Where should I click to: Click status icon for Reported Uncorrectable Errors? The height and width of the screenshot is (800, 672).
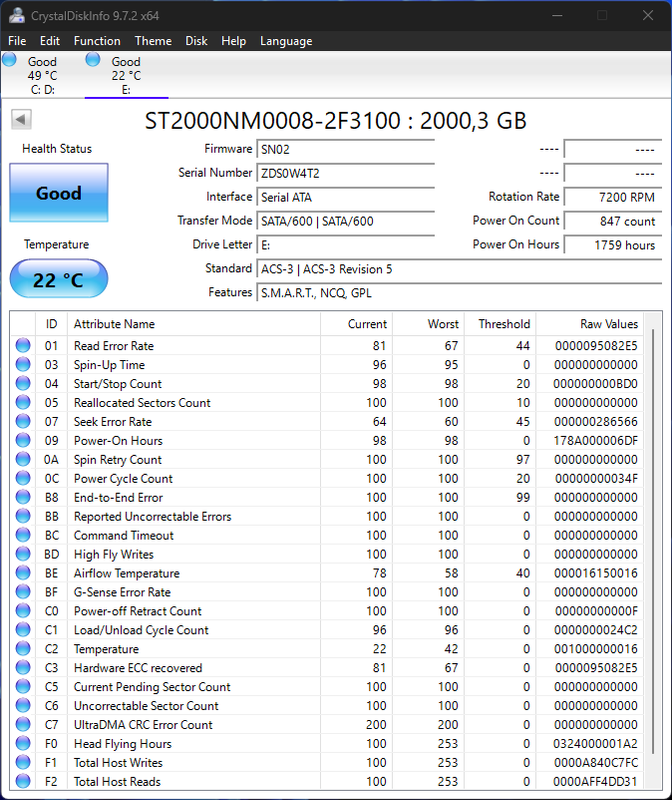point(23,516)
